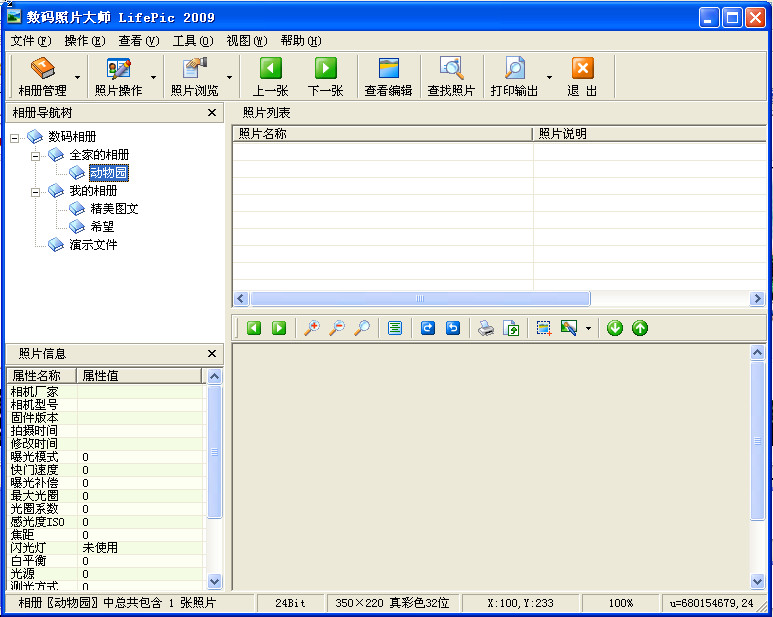Screen dimensions: 773x617
Task: Select the 演示文件 album
Action: point(93,244)
